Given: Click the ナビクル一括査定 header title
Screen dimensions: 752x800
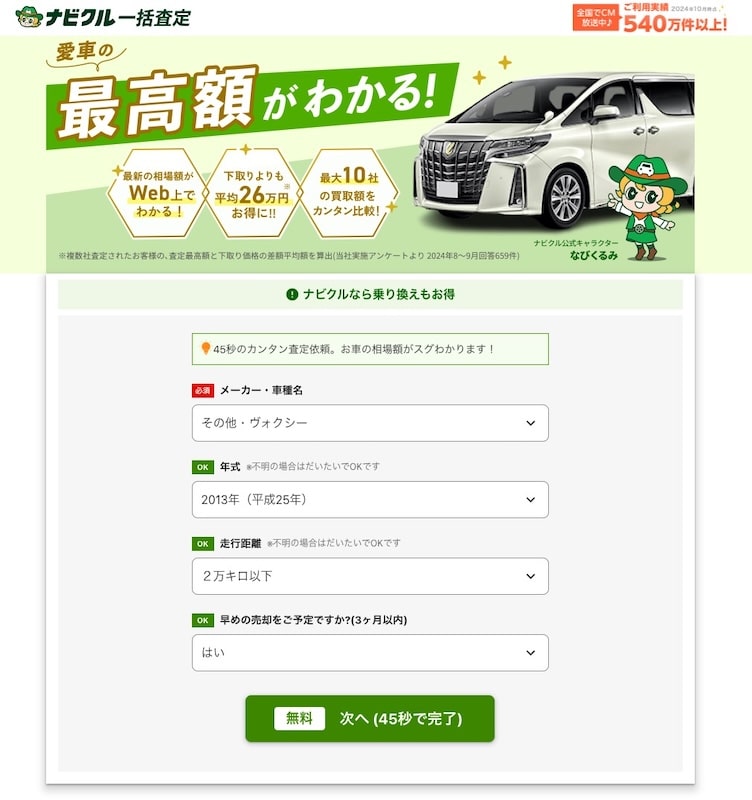Looking at the screenshot, I should click(x=118, y=17).
